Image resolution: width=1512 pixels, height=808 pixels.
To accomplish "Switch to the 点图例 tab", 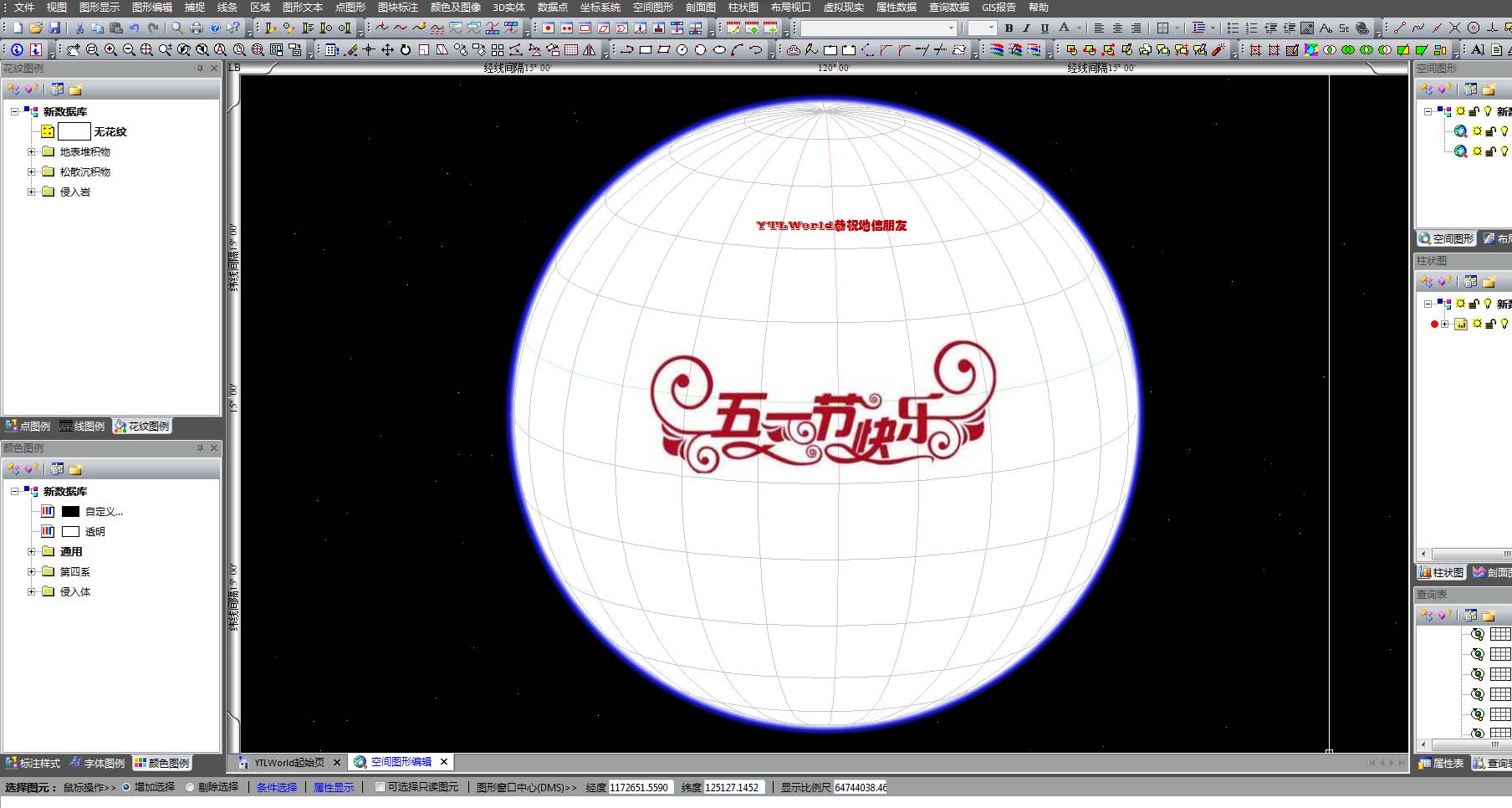I will click(x=28, y=427).
